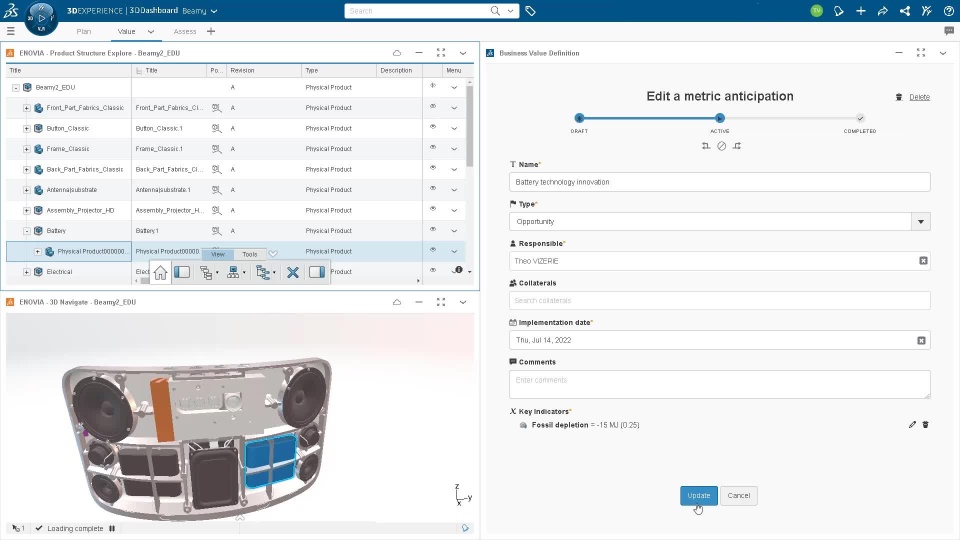The height and width of the screenshot is (540, 960).
Task: Click the add plus icon in top bar
Action: pyautogui.click(x=861, y=11)
